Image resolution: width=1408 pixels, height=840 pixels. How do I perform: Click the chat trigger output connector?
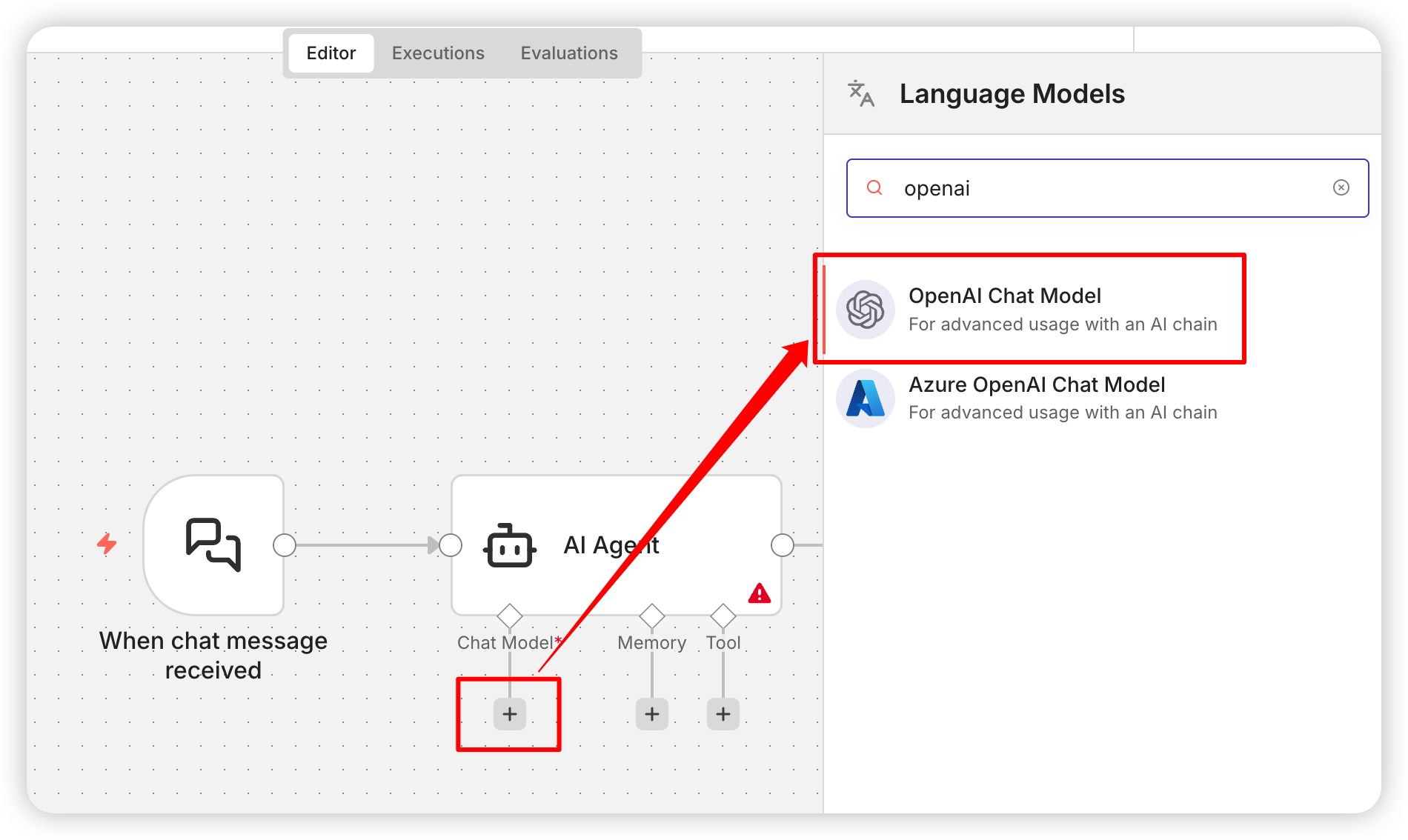point(285,545)
